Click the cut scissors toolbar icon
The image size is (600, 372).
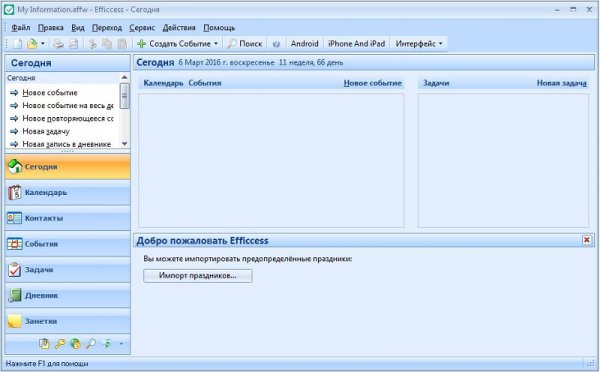click(93, 44)
